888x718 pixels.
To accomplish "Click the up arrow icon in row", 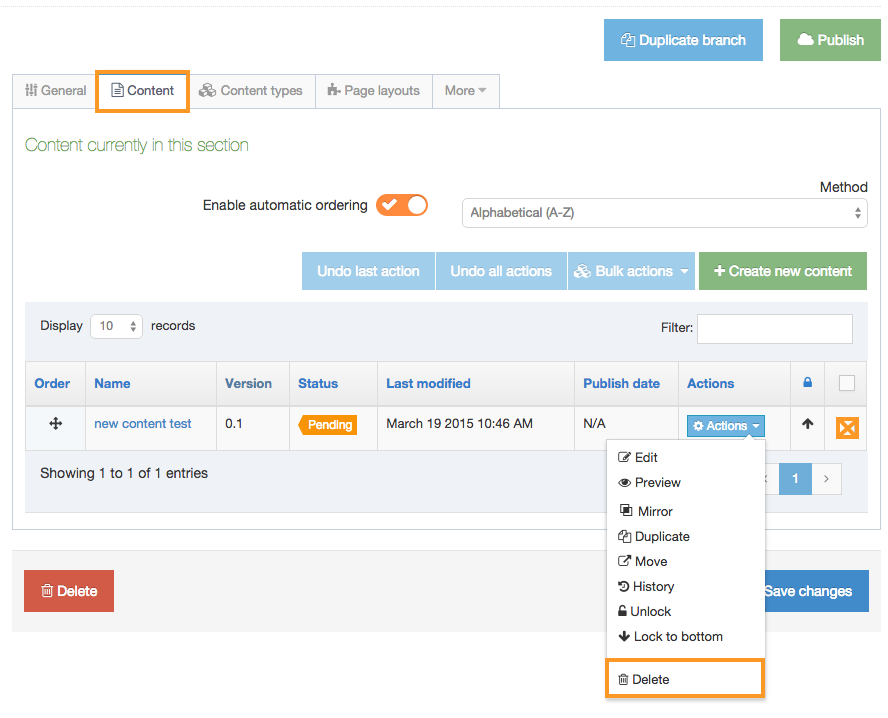I will [807, 424].
